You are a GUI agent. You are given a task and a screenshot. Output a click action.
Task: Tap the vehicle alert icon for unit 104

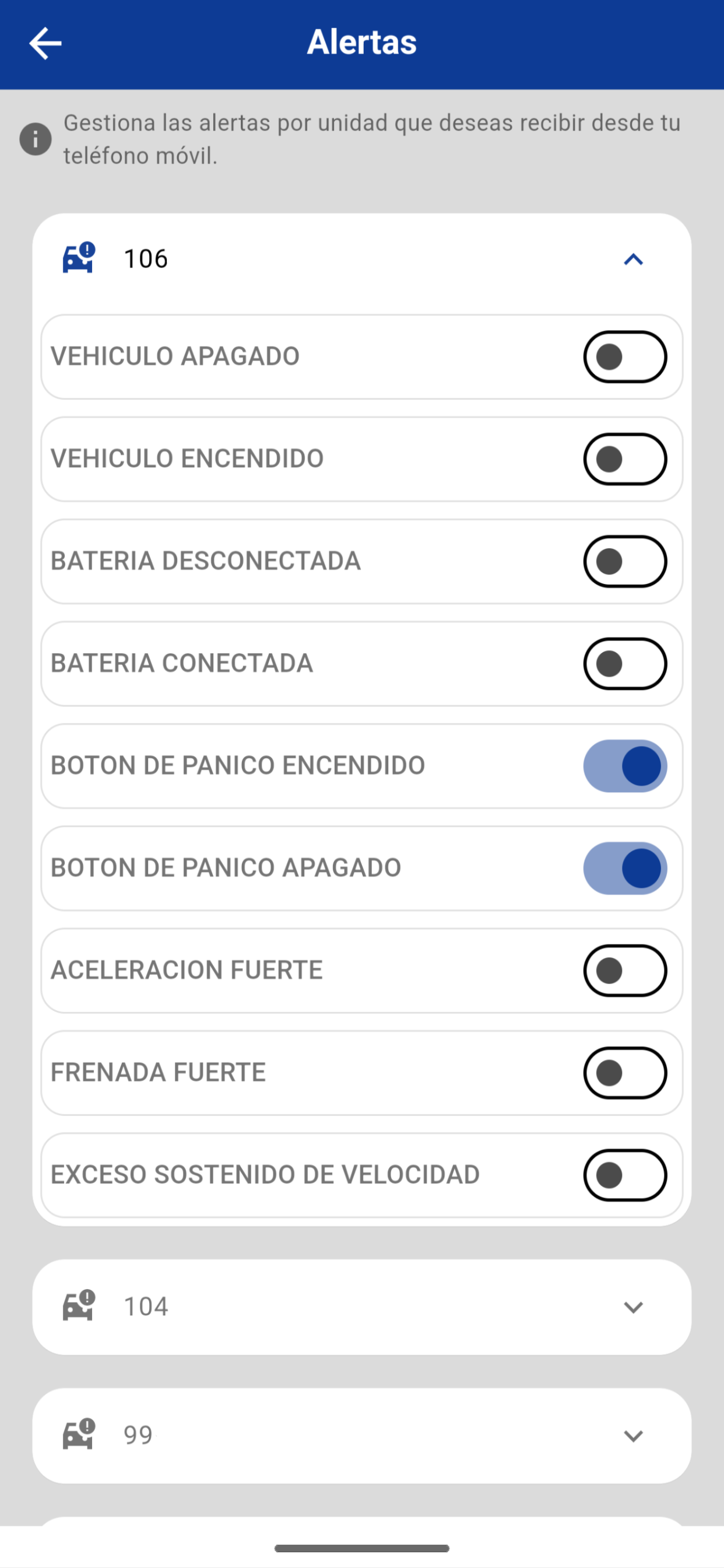tap(79, 1305)
